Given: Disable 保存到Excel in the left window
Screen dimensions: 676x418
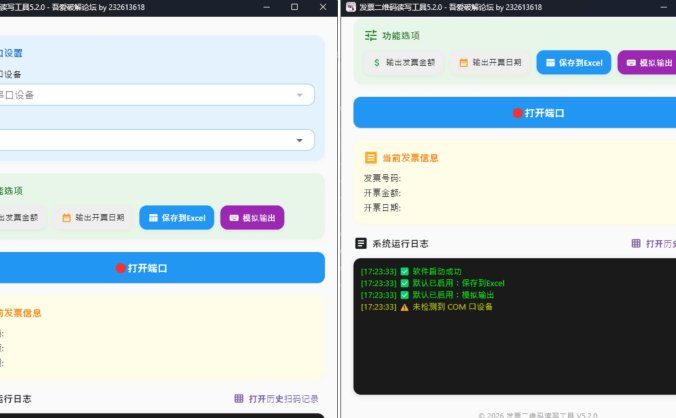Looking at the screenshot, I should click(x=177, y=218).
